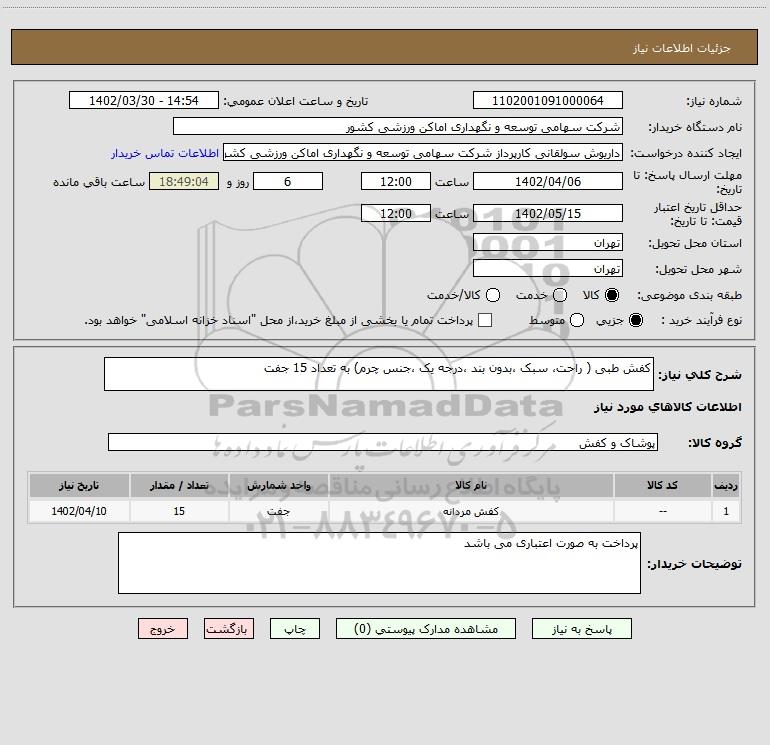Click the نام کالا column header
Image resolution: width=770 pixels, height=745 pixels.
pyautogui.click(x=471, y=485)
